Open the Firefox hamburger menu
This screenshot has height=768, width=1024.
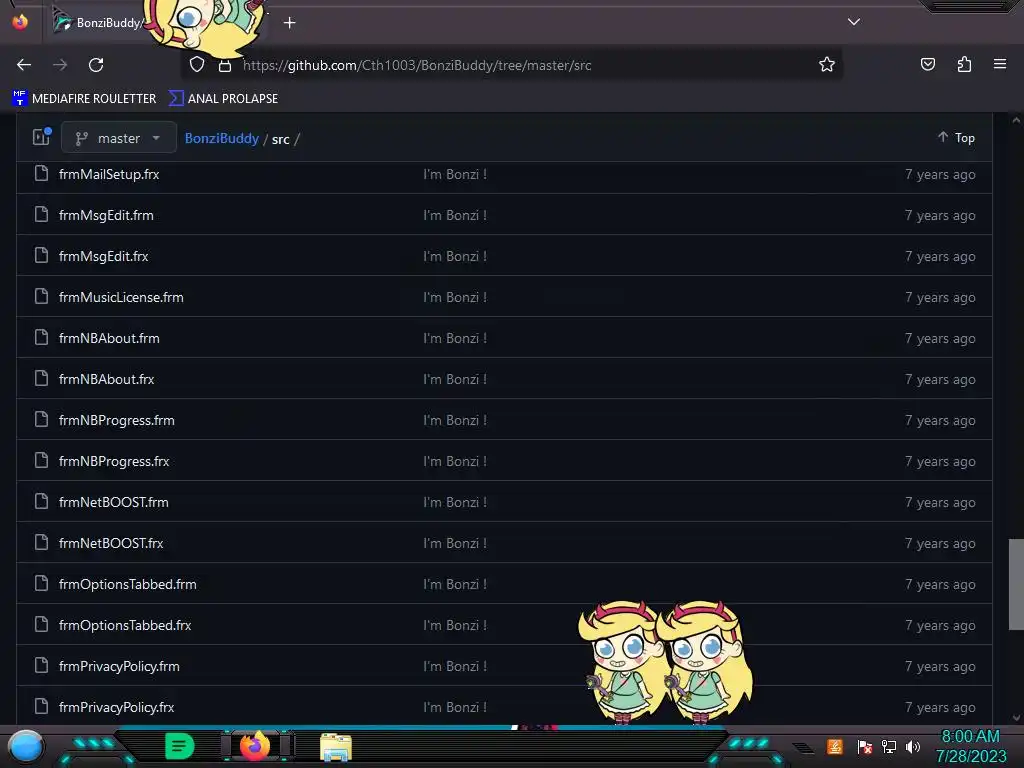pyautogui.click(x=1000, y=64)
